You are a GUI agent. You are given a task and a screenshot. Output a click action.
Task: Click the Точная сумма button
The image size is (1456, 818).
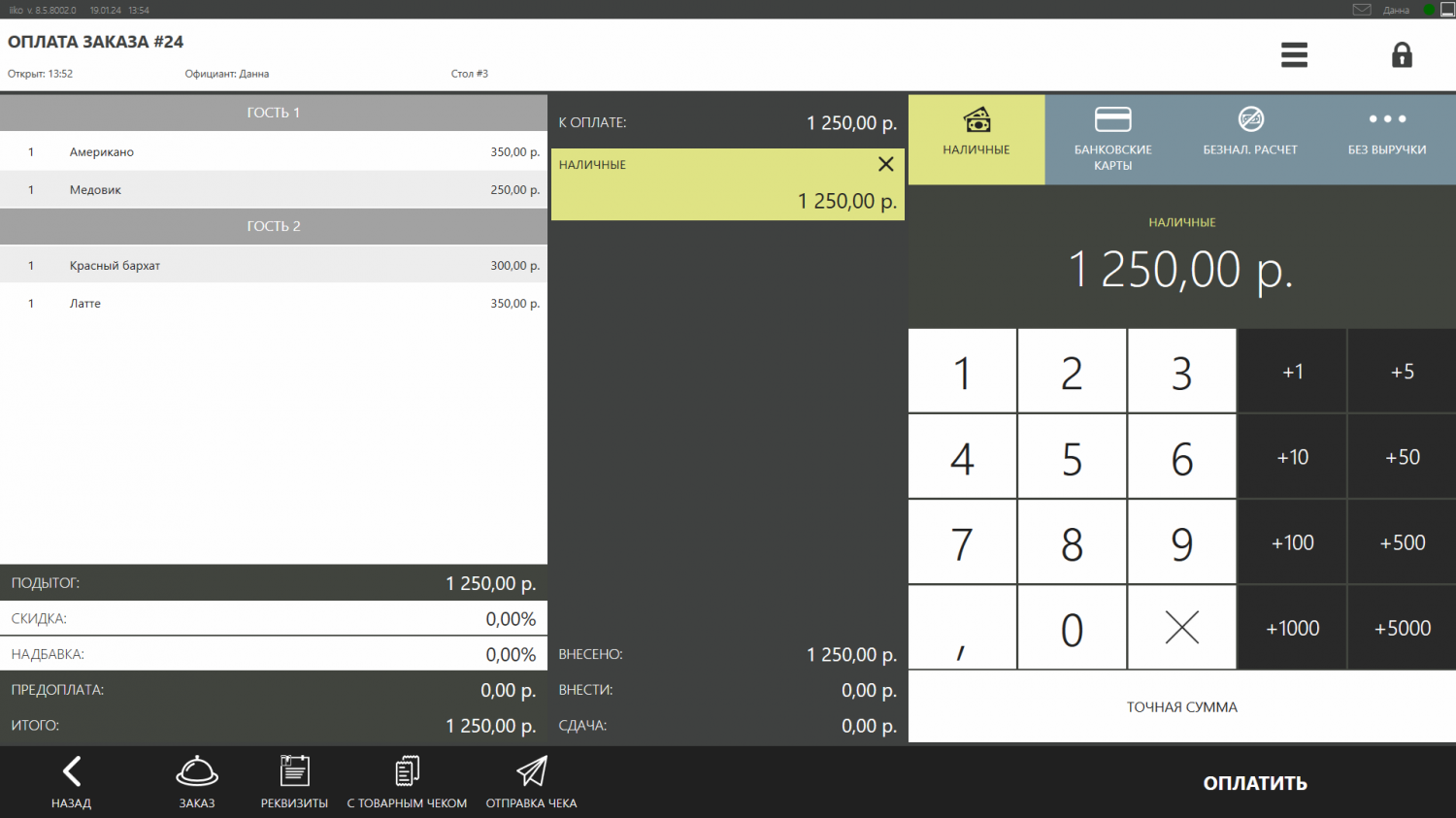1181,707
